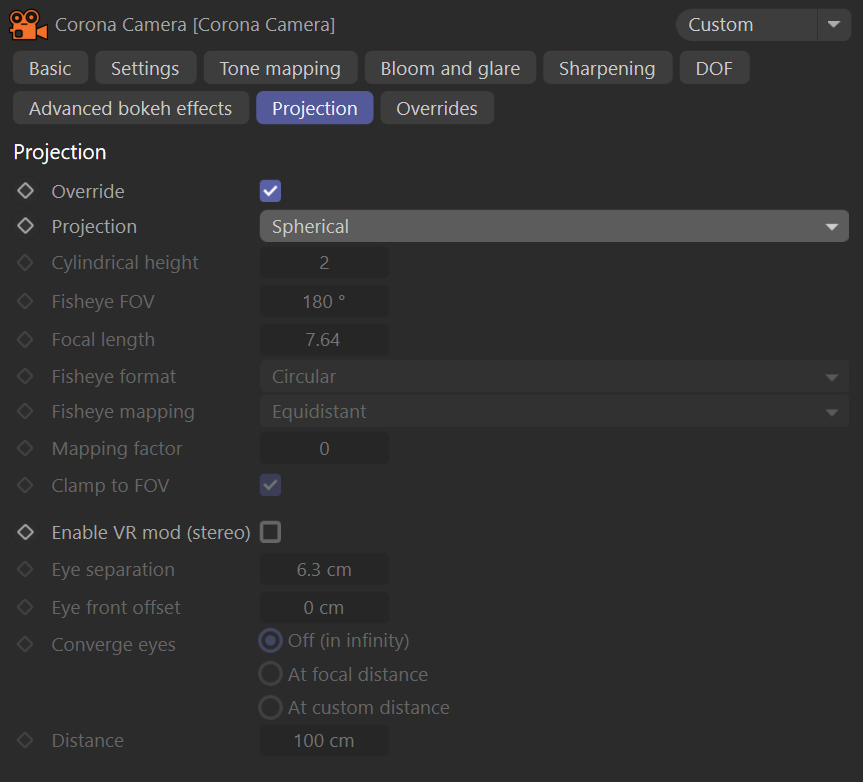Click the keyframe diamond for Enable VR mod
This screenshot has width=863, height=782.
coord(25,532)
